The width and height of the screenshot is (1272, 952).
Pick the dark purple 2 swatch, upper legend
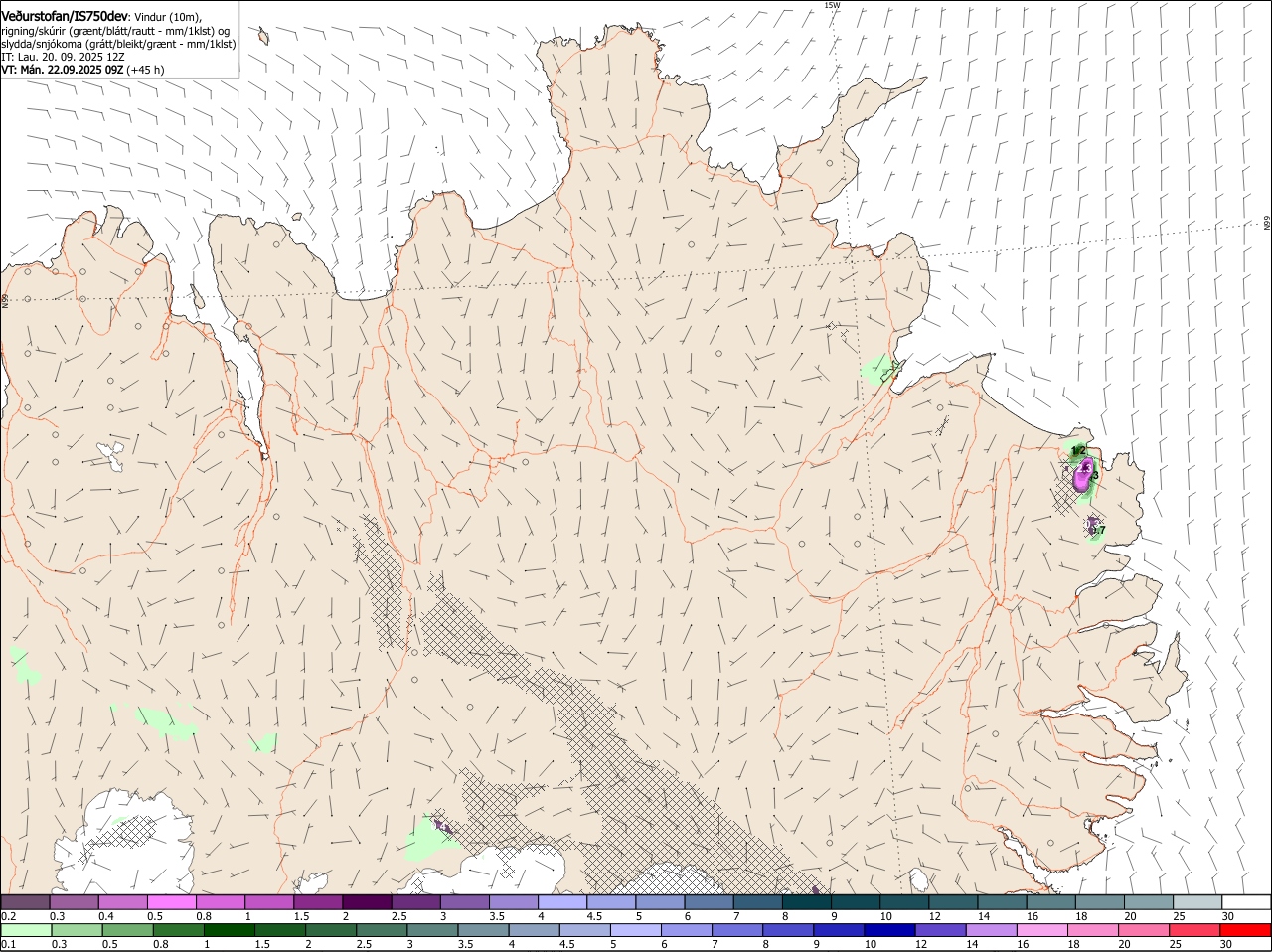pos(367,901)
